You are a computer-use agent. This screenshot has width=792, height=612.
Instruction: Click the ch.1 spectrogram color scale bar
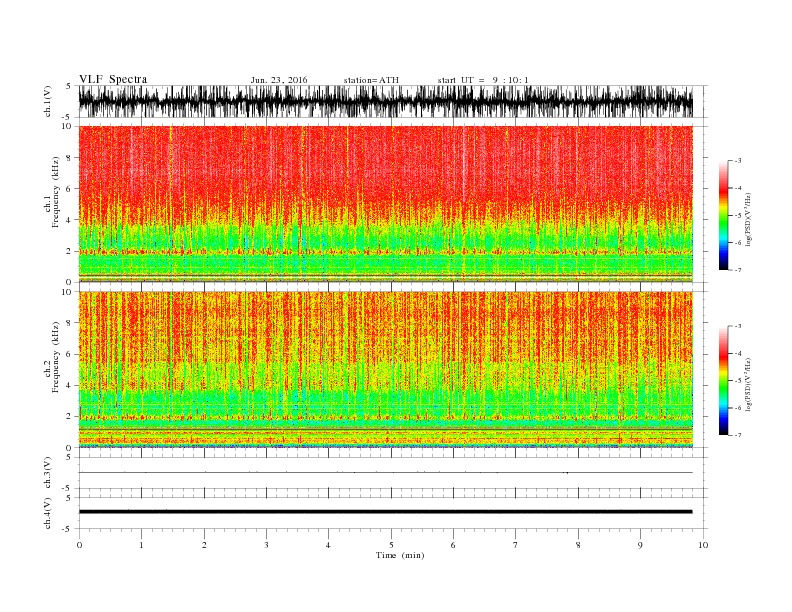723,215
